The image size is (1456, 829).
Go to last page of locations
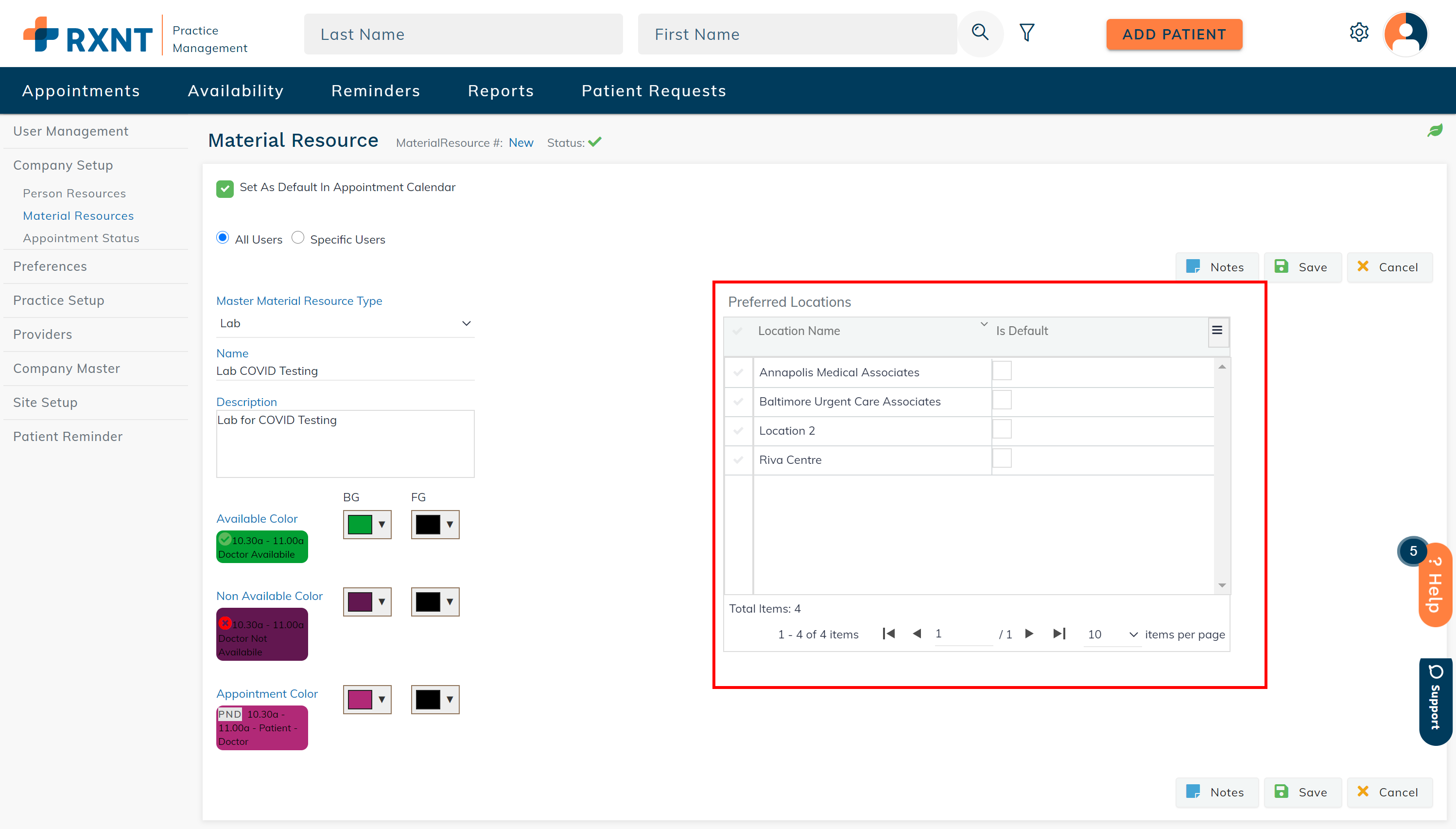(x=1059, y=634)
